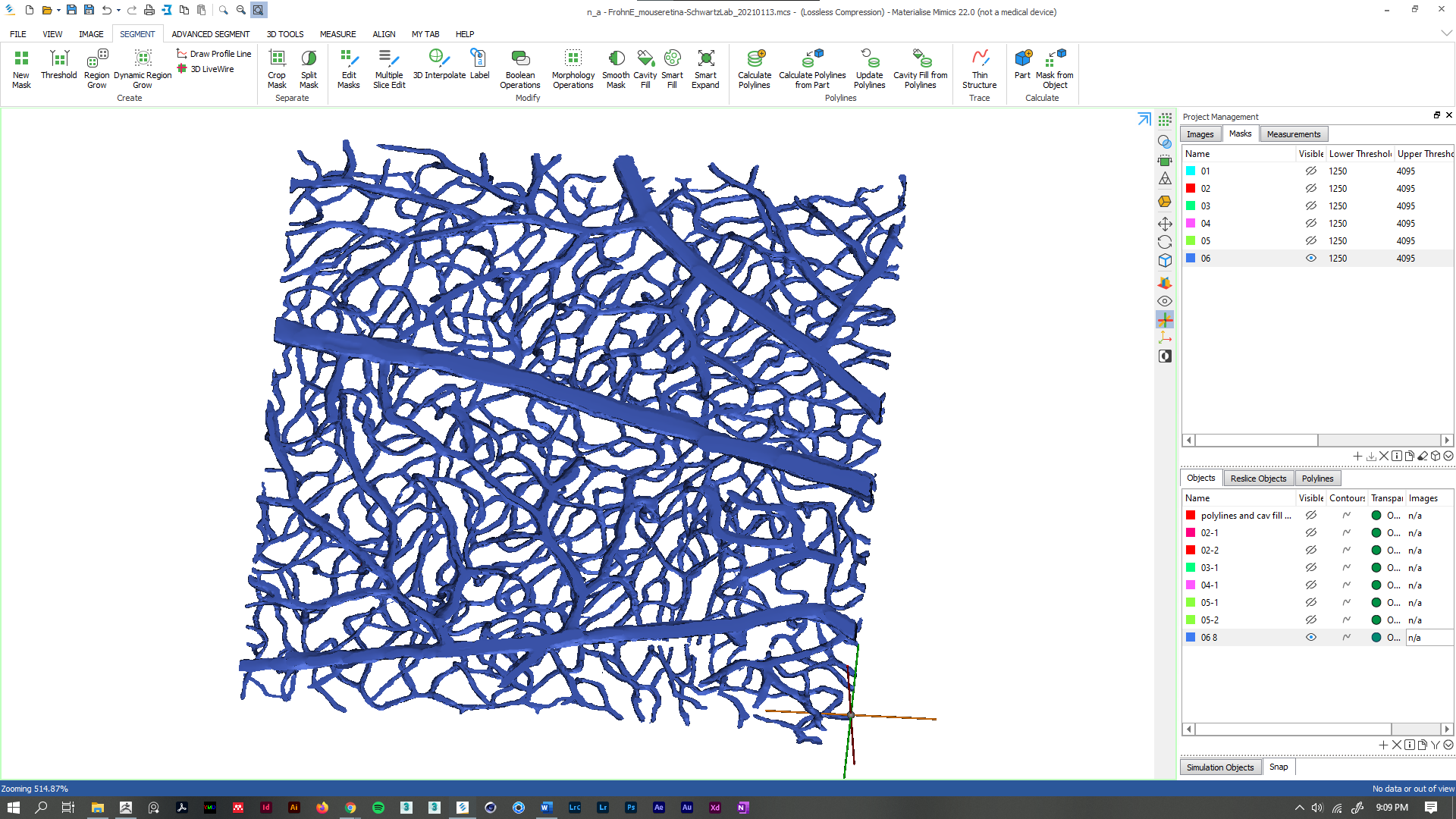Viewport: 1456px width, 819px height.
Task: Switch to the Measurements tab
Action: tap(1293, 134)
